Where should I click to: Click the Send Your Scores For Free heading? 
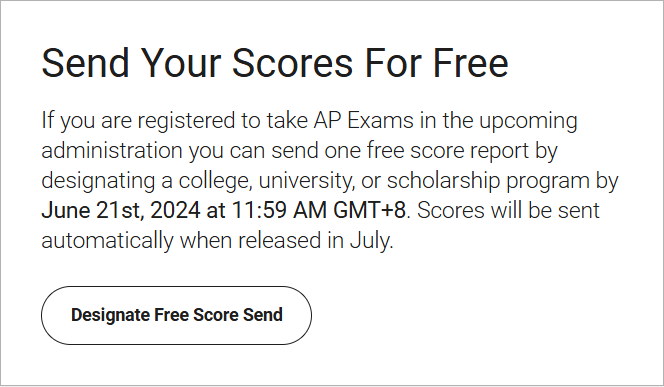(x=275, y=63)
